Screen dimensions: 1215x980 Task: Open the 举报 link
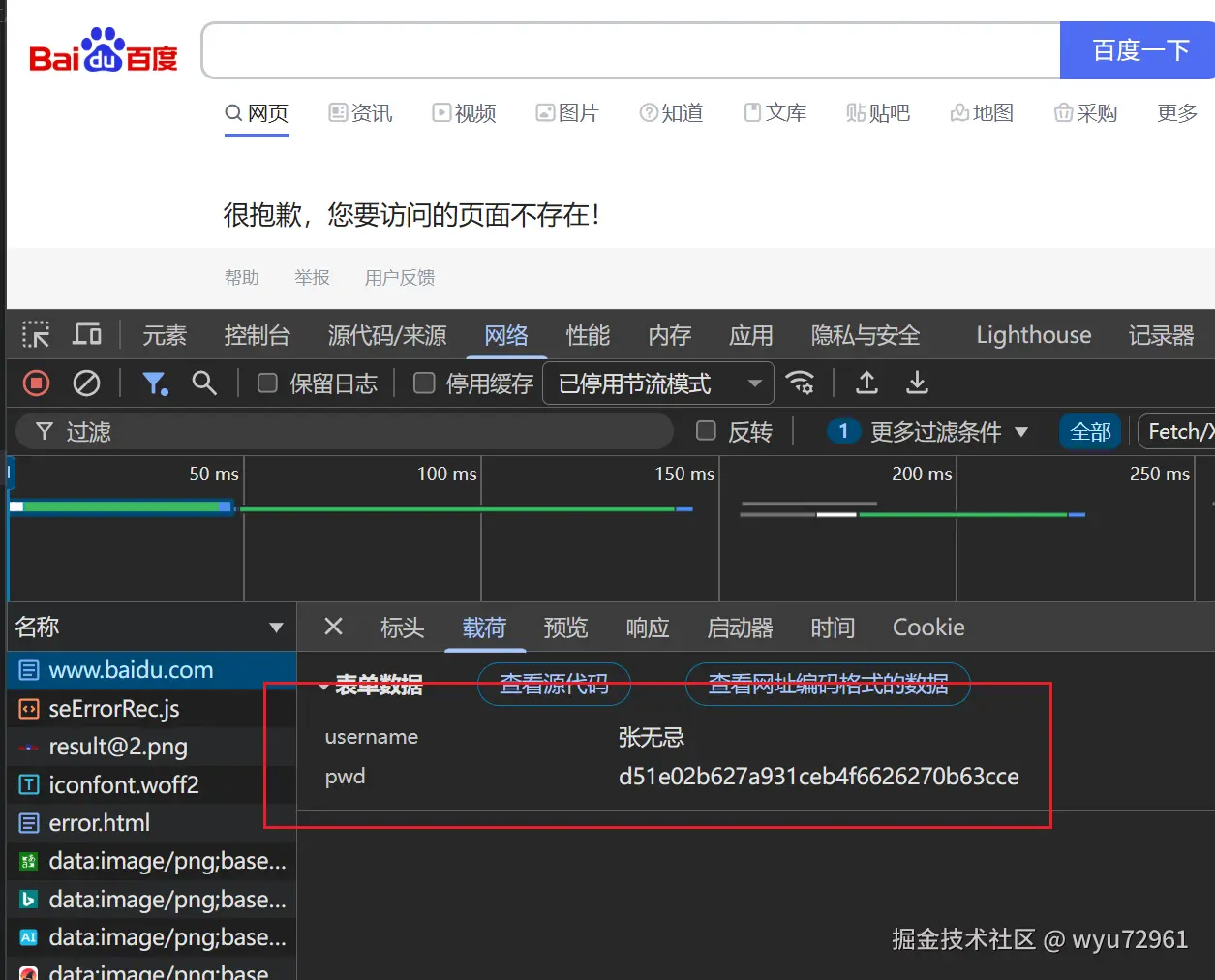[x=312, y=278]
